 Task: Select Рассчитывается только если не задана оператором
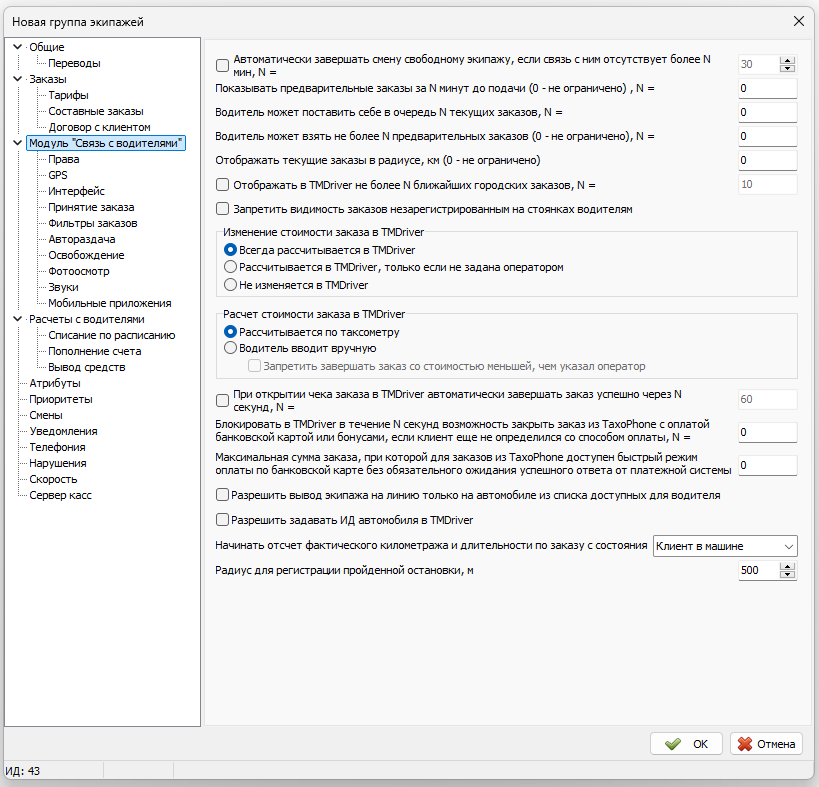pos(230,267)
